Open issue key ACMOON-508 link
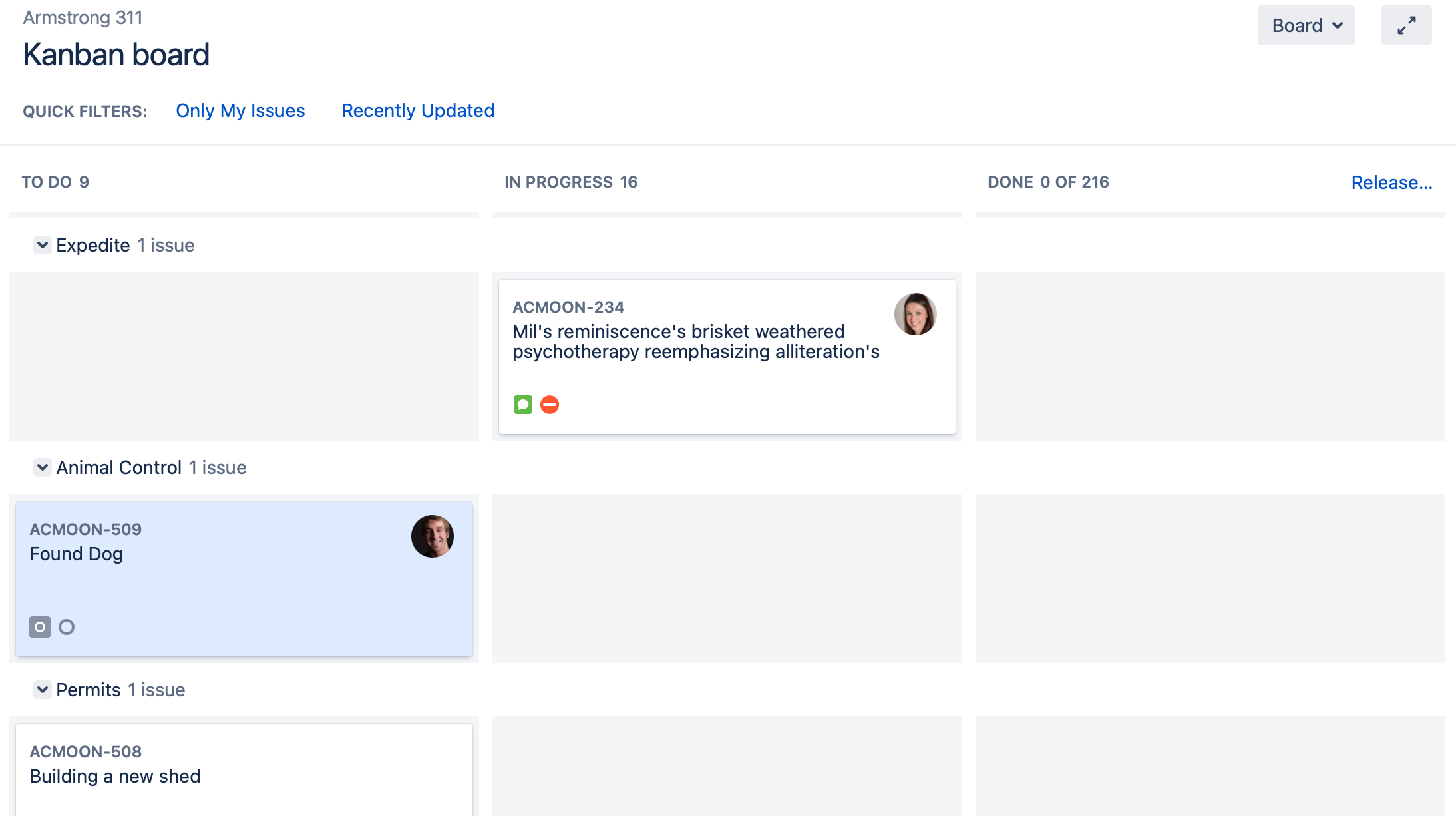The image size is (1456, 816). [x=86, y=752]
